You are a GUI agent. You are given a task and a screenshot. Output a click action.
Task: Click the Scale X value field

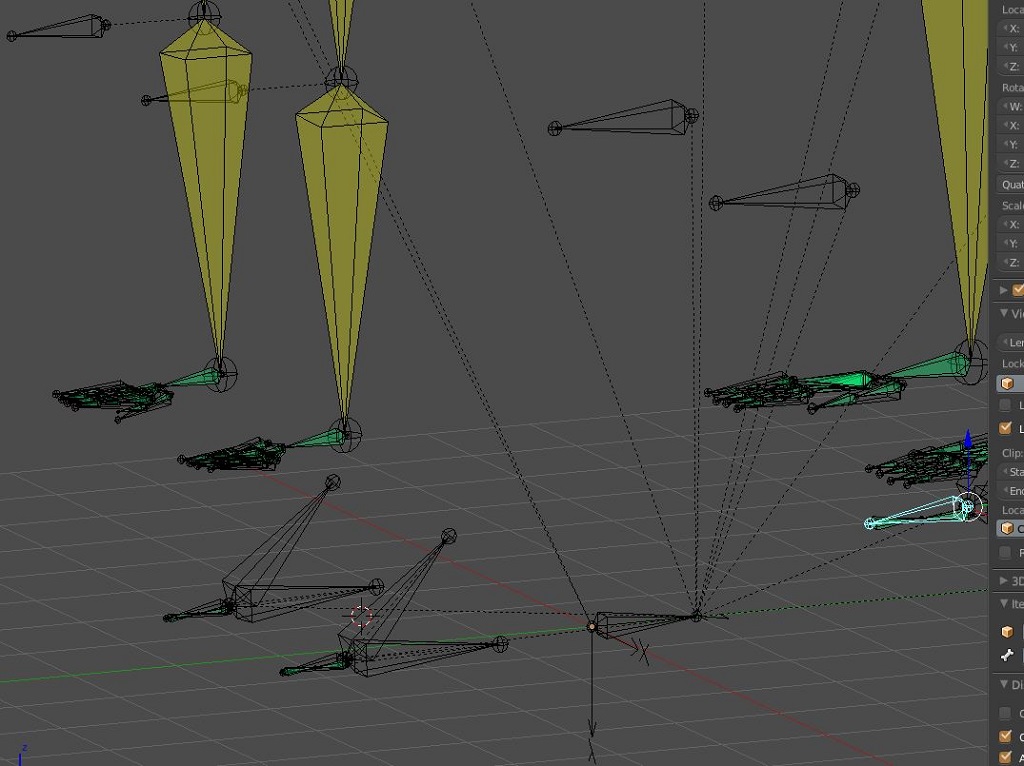pos(1011,225)
